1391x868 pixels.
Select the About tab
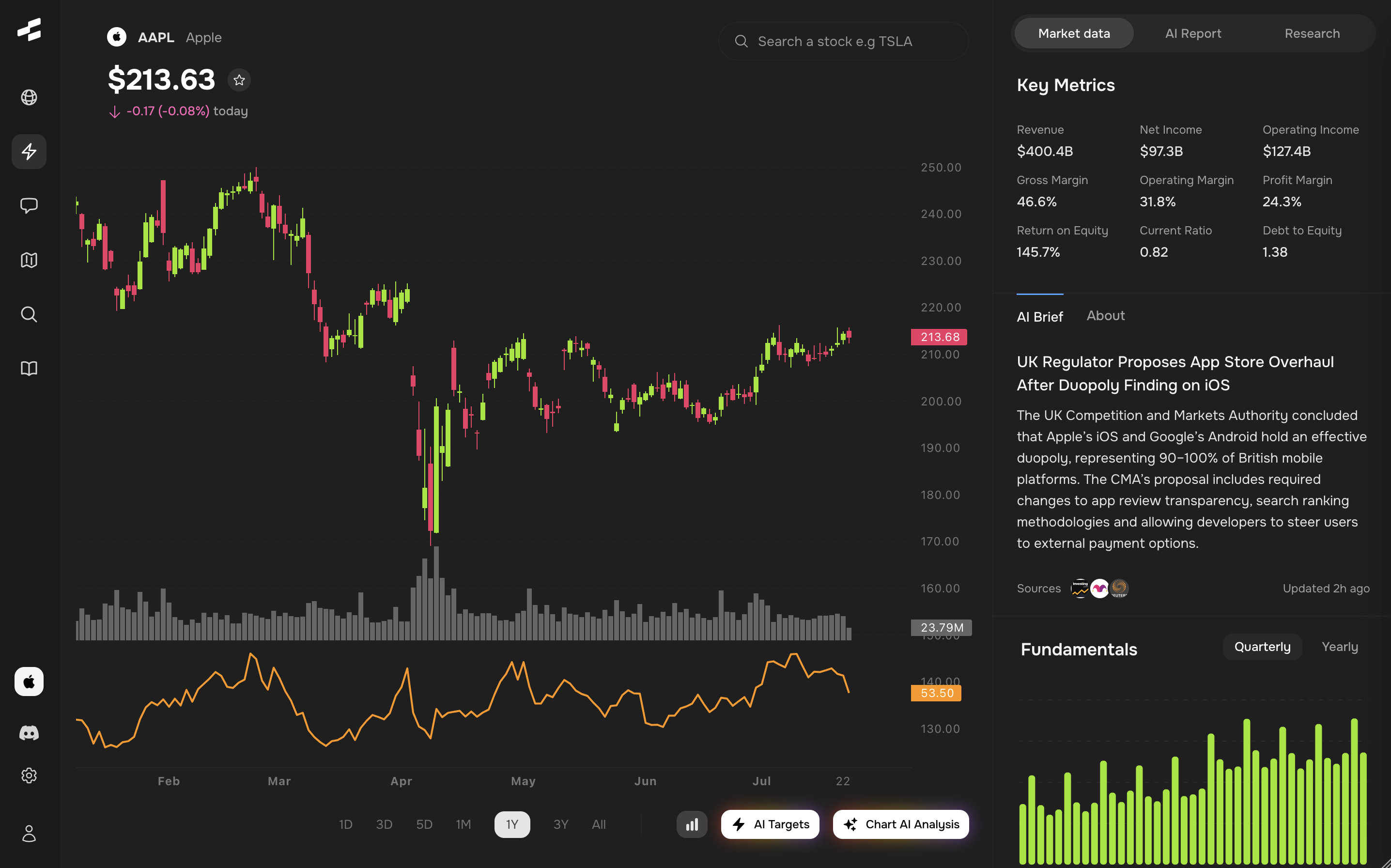pyautogui.click(x=1106, y=316)
